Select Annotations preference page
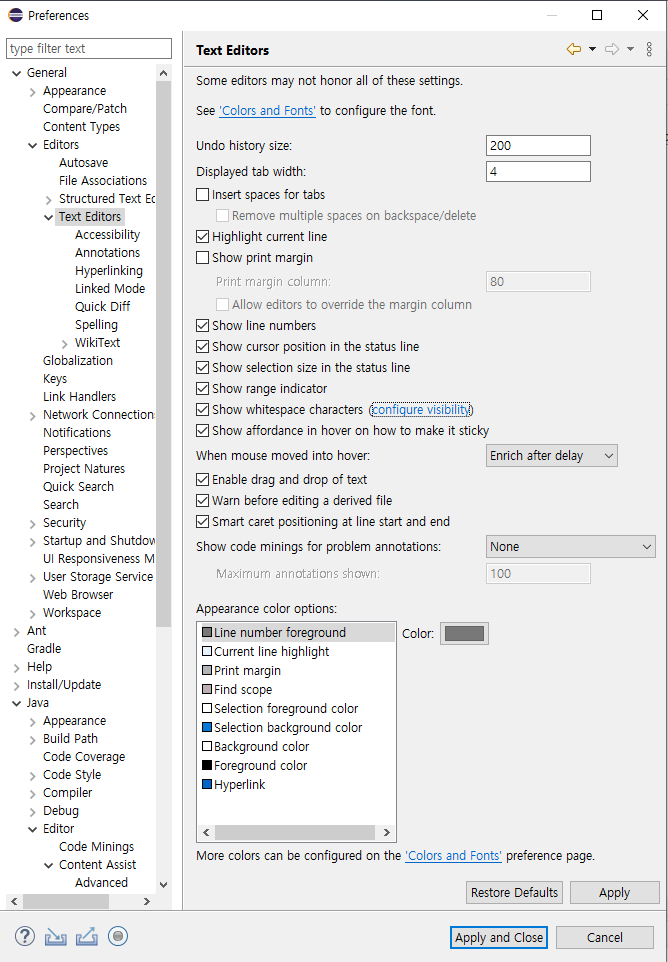The image size is (668, 962). click(x=107, y=253)
